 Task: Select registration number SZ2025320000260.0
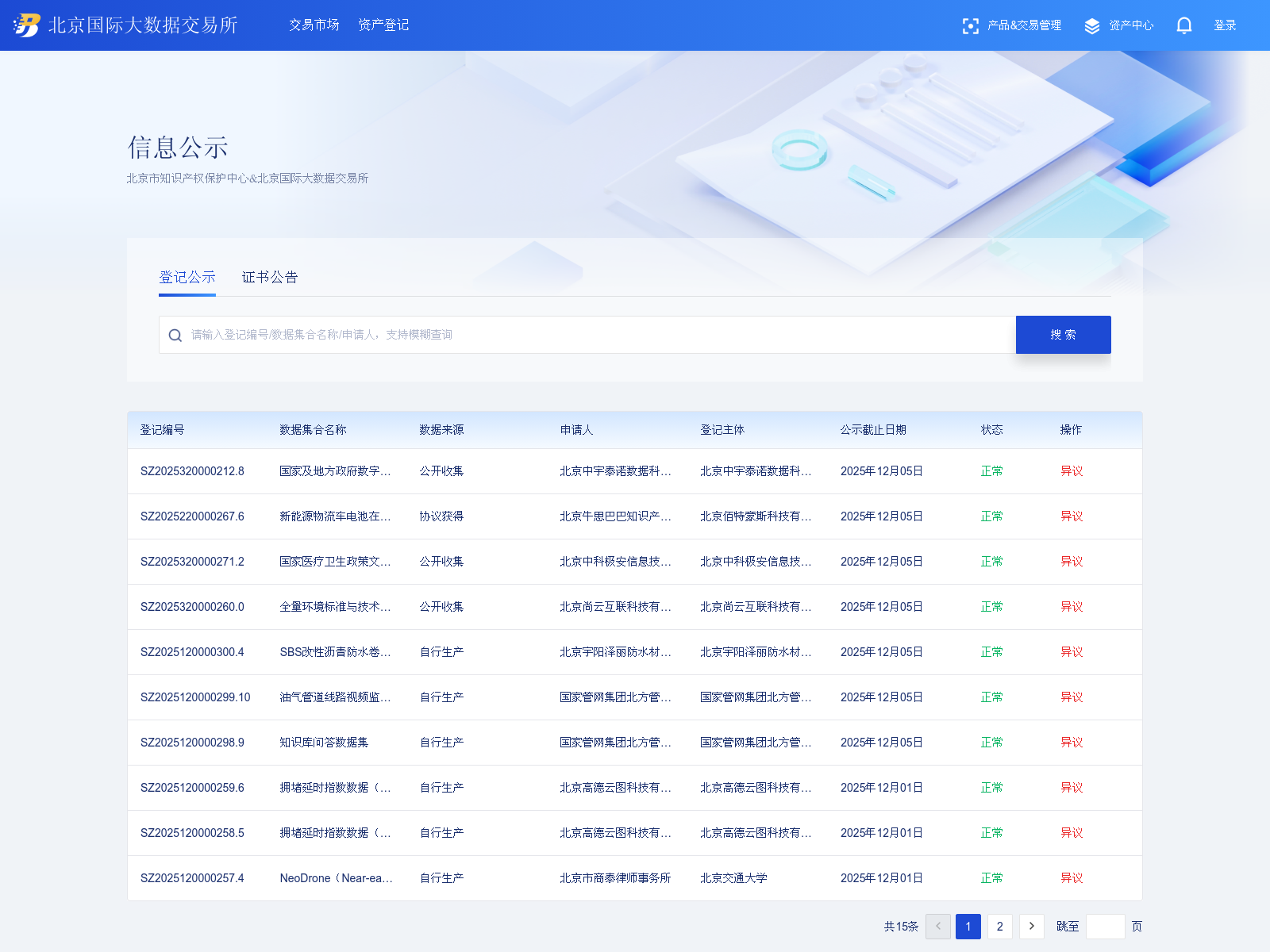click(192, 607)
